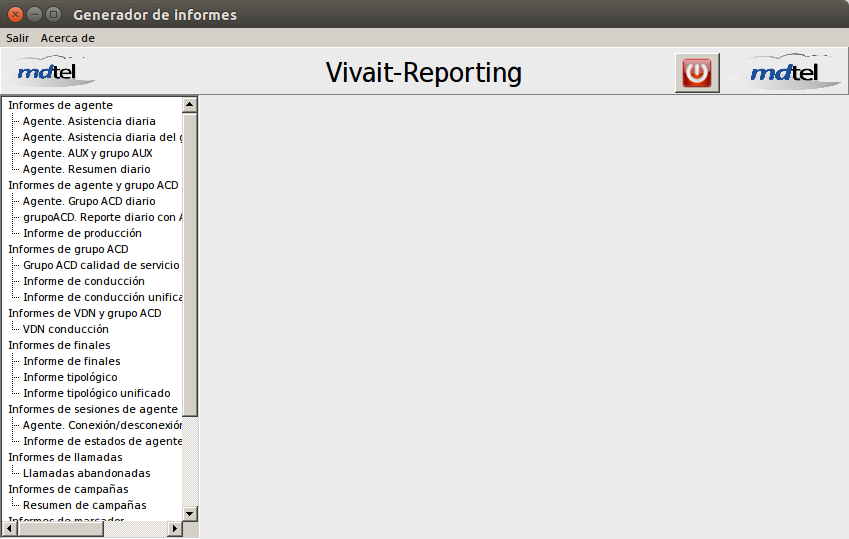Select Agente. AUX y grupo AUX

coord(88,153)
